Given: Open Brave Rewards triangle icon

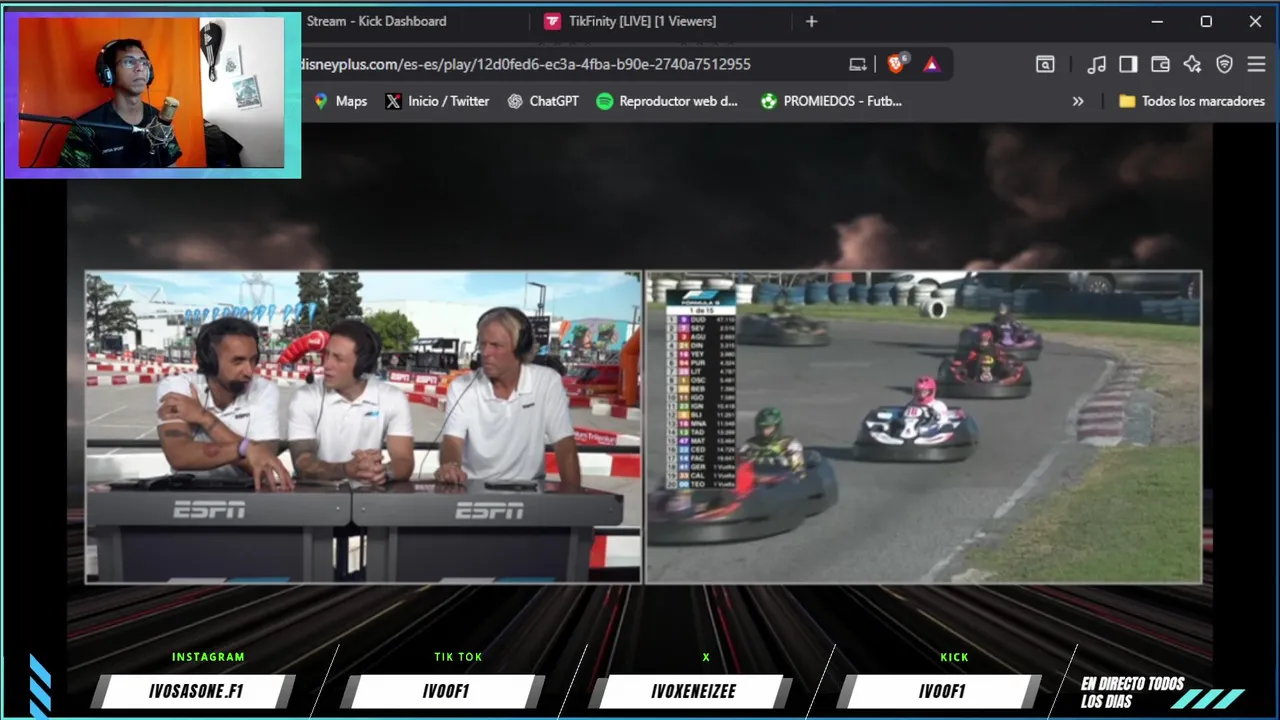Looking at the screenshot, I should click(x=931, y=64).
